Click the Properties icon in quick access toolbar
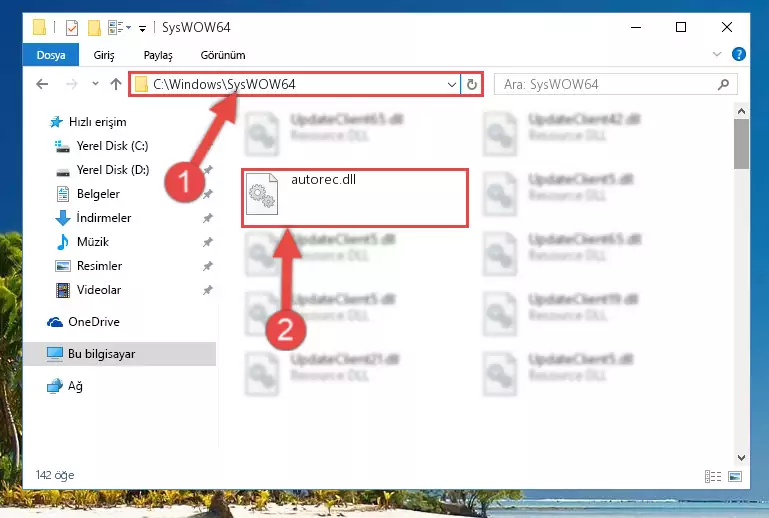 tap(72, 27)
